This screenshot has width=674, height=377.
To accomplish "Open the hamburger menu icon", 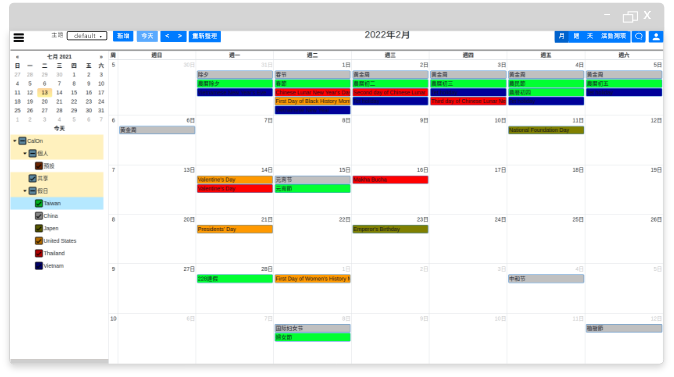I will [18, 37].
